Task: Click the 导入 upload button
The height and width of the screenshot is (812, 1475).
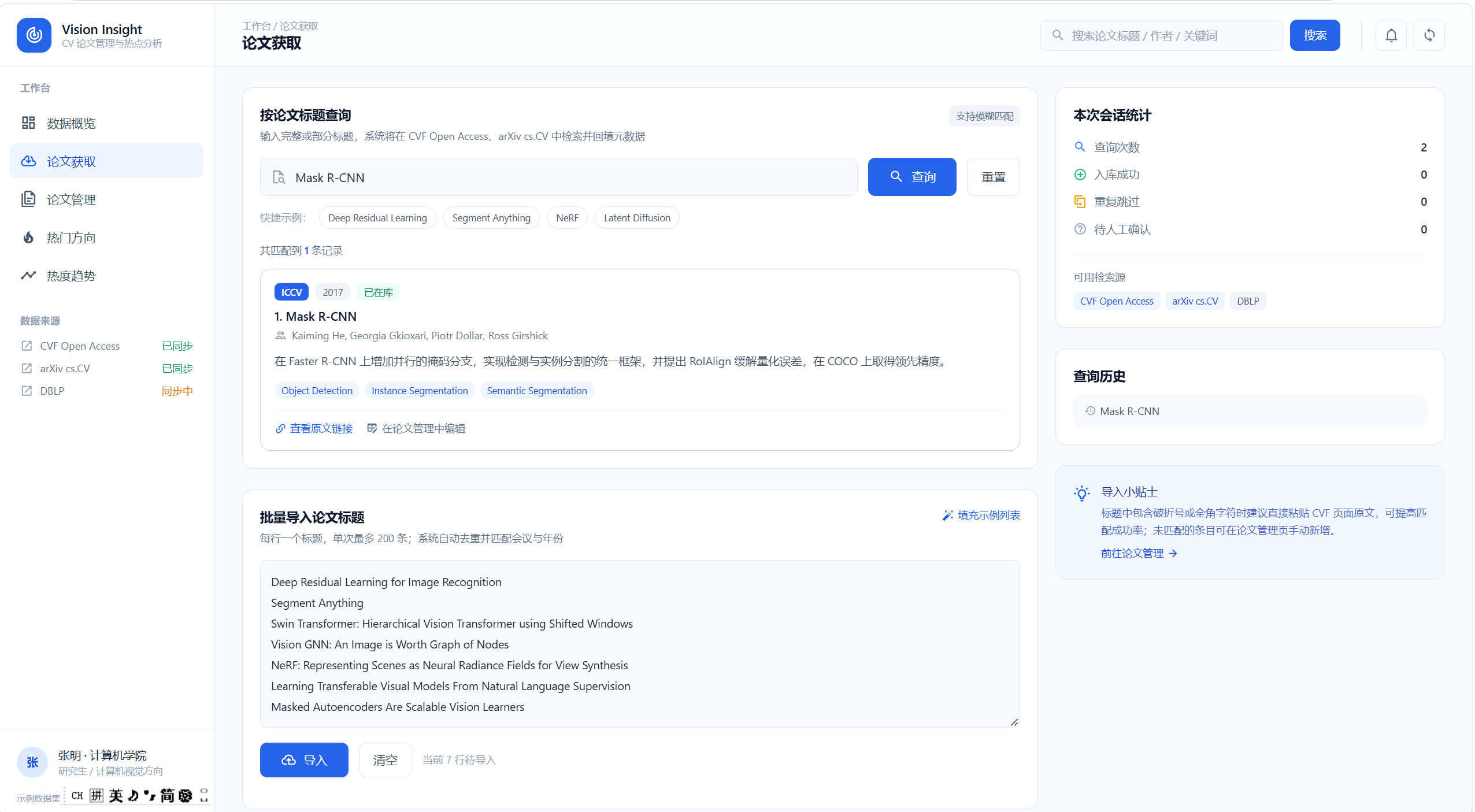Action: tap(304, 760)
